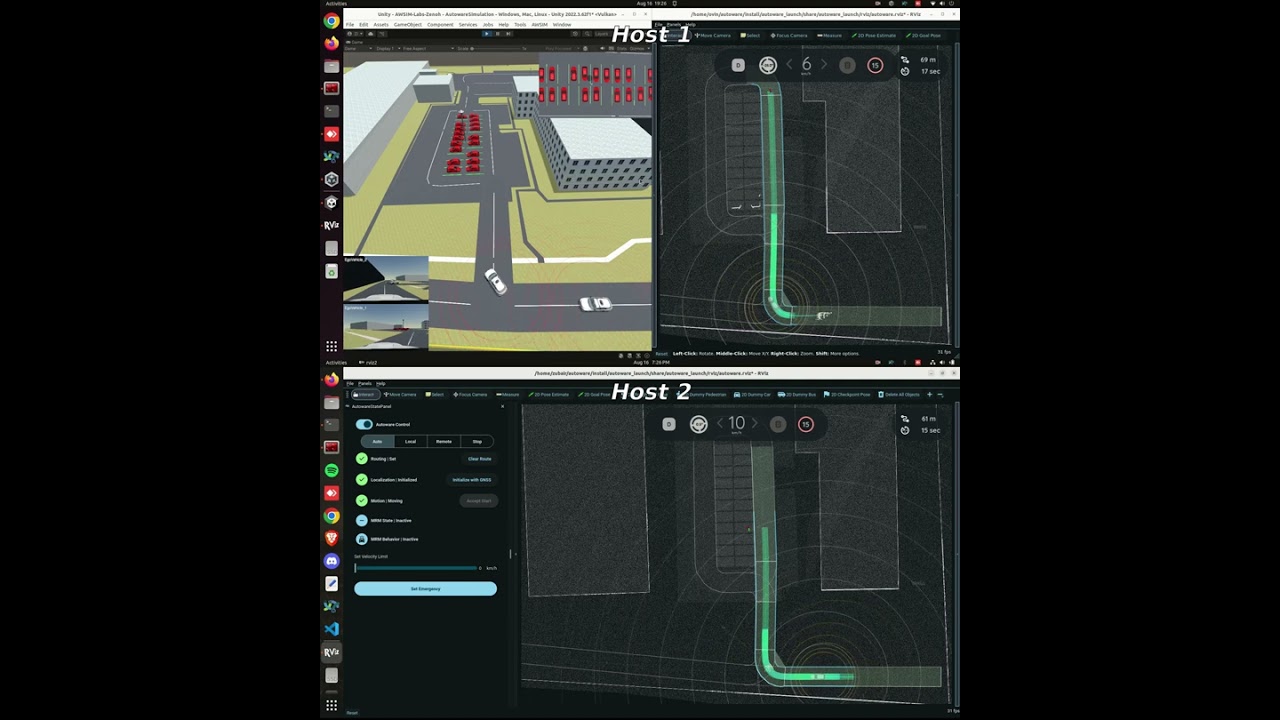
Task: Open RViz from the Host 2 dock
Action: point(331,652)
